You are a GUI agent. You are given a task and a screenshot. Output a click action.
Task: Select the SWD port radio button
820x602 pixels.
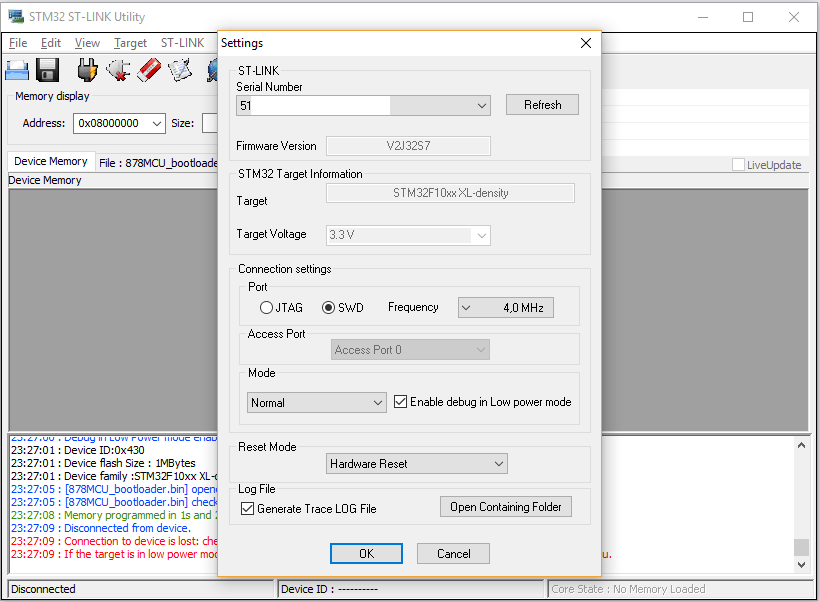point(328,308)
